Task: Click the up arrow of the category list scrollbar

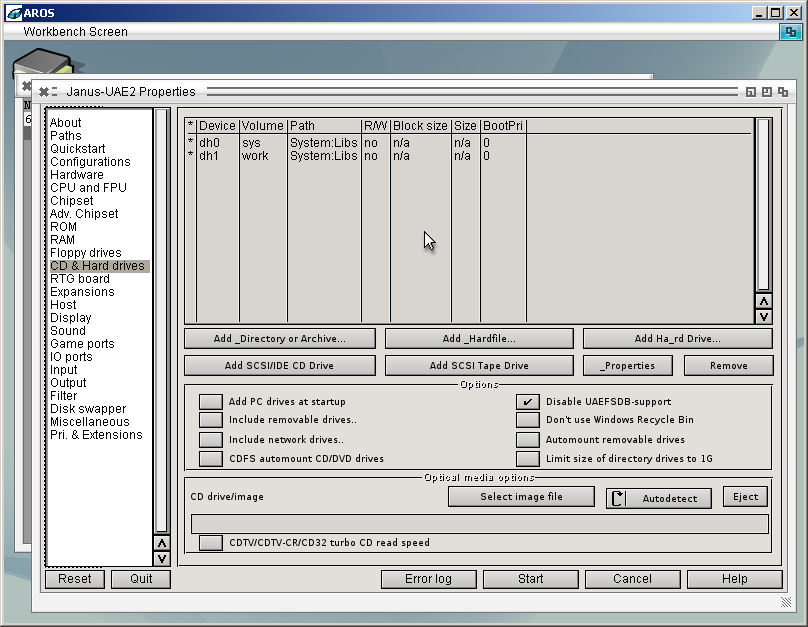Action: pos(162,544)
